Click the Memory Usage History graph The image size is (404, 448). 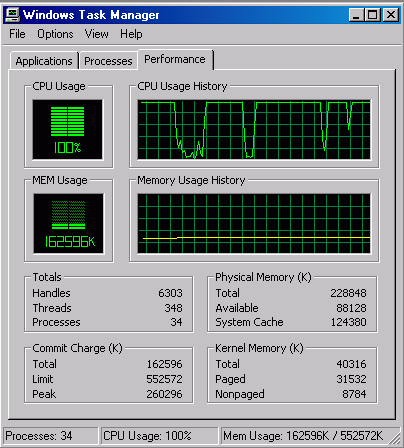254,223
